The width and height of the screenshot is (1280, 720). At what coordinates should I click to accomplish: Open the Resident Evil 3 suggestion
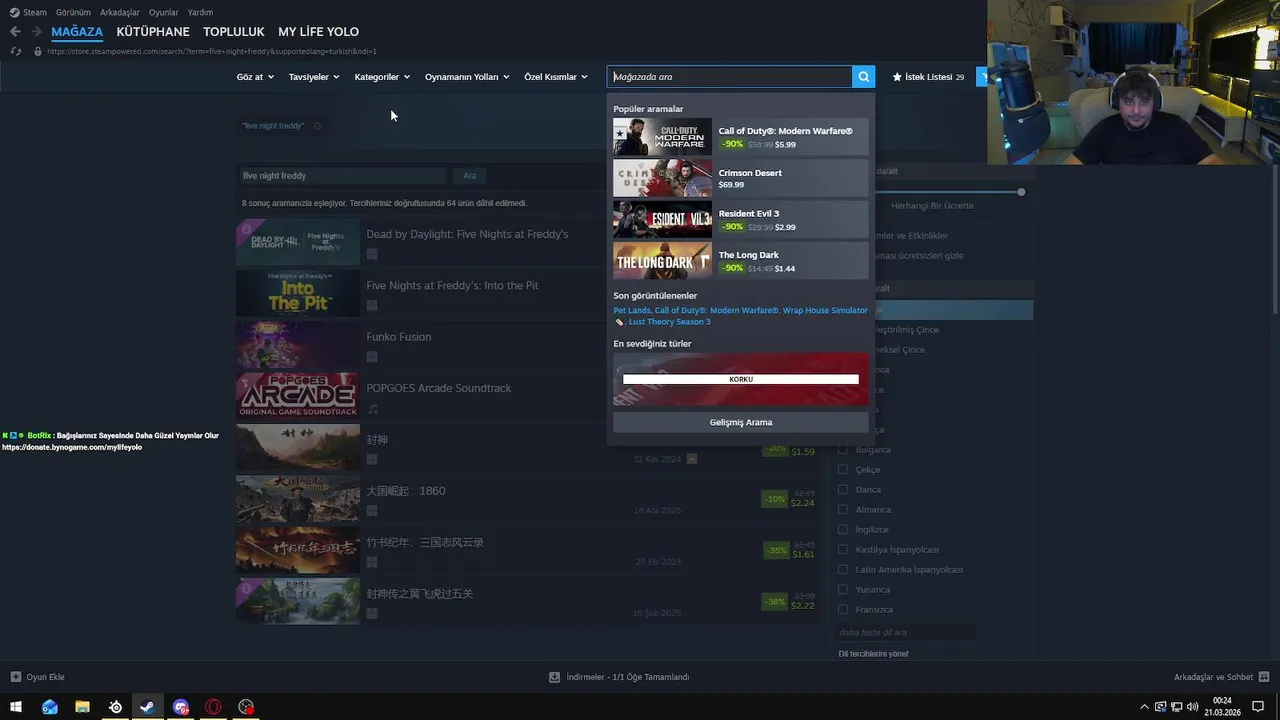pos(741,219)
